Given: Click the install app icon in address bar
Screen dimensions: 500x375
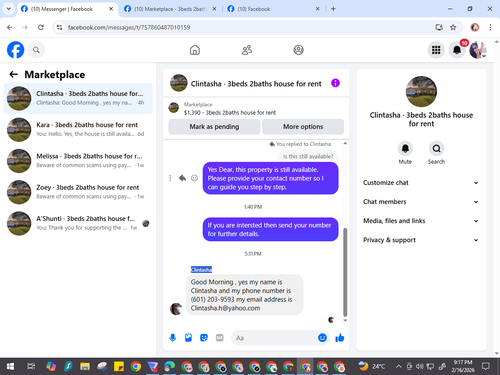Looking at the screenshot, I should (x=439, y=27).
